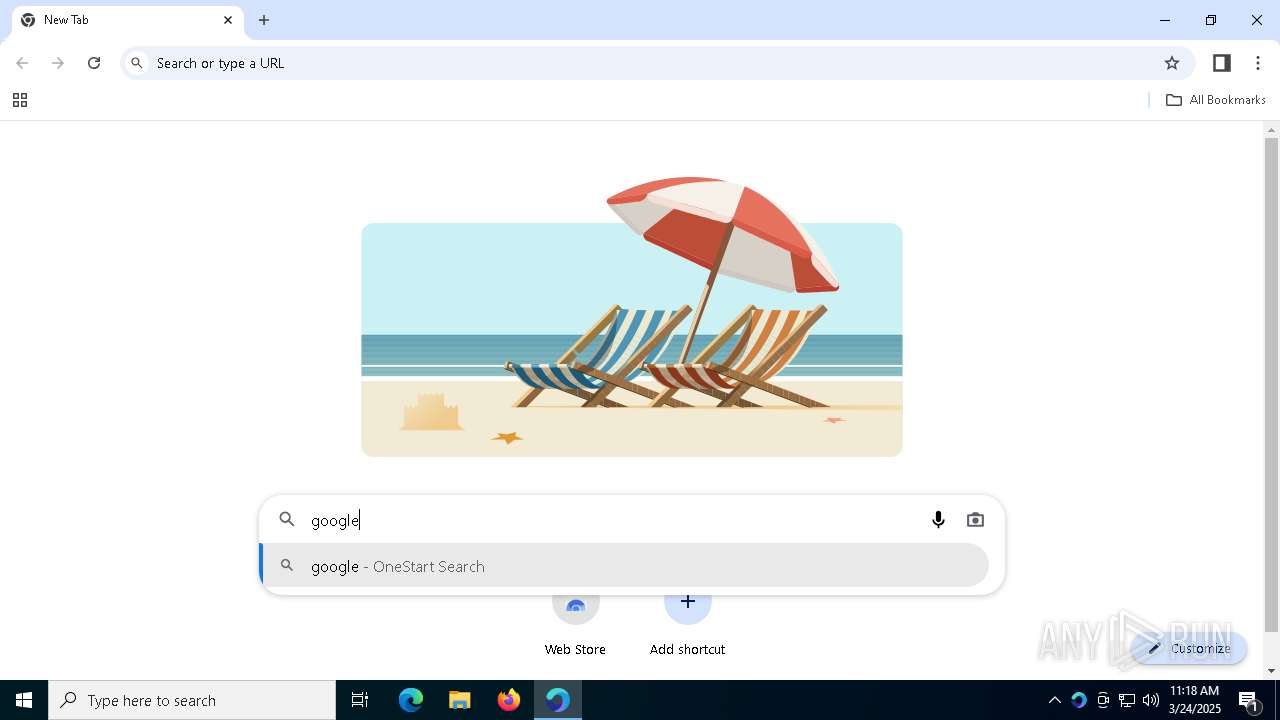The image size is (1280, 720).
Task: Click the beach umbrella doodle image
Action: click(632, 318)
